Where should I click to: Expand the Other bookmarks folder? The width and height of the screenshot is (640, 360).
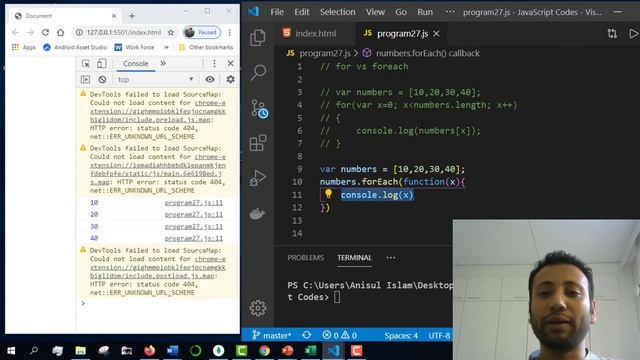(x=207, y=47)
